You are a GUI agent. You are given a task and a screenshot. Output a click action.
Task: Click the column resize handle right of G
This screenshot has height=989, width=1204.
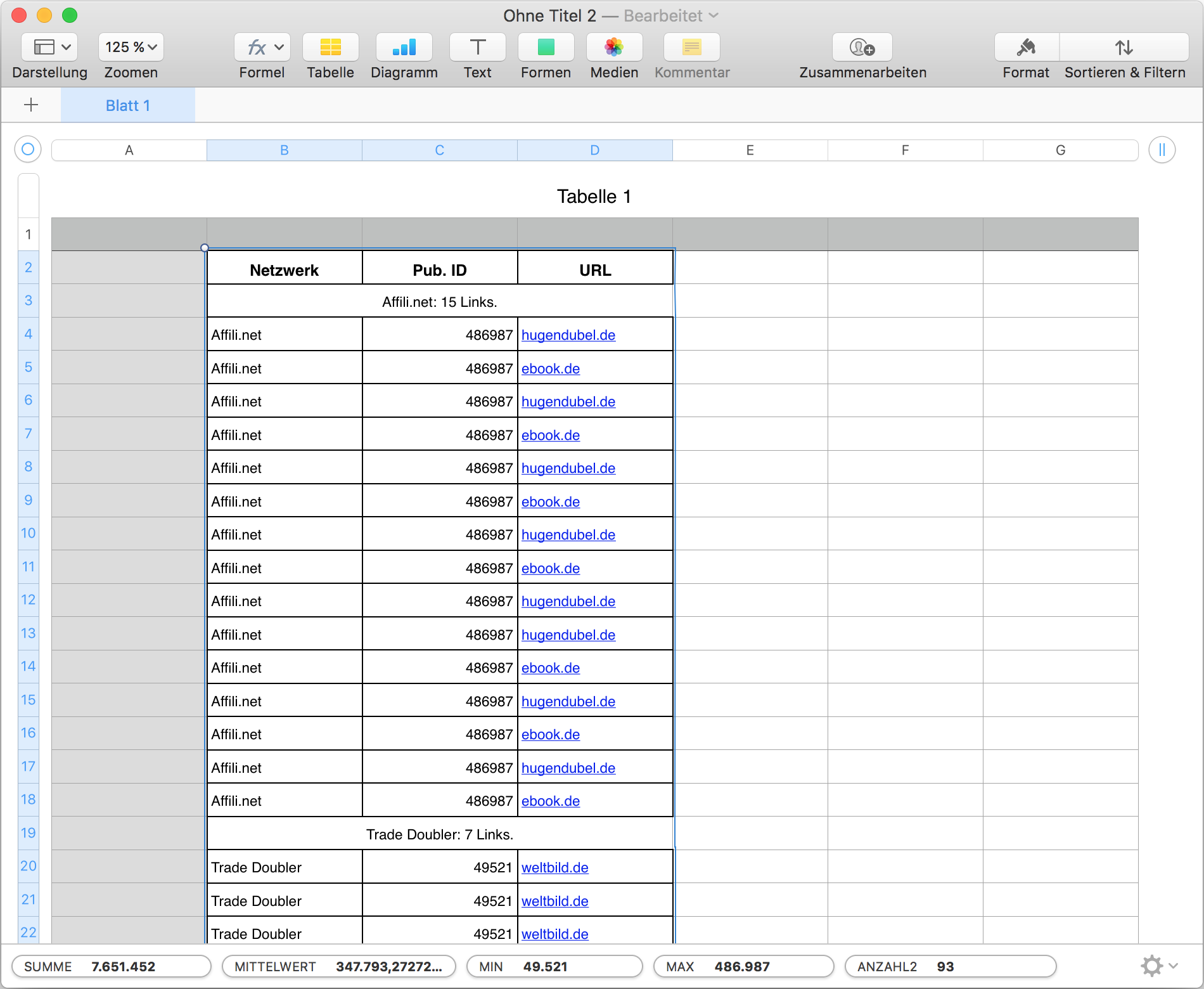(1162, 150)
